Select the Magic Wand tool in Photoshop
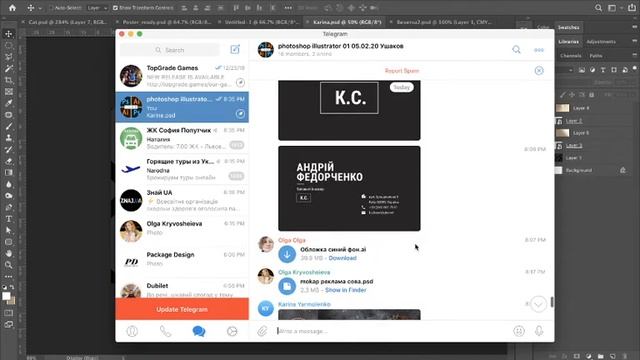The height and width of the screenshot is (360, 640). (9, 69)
